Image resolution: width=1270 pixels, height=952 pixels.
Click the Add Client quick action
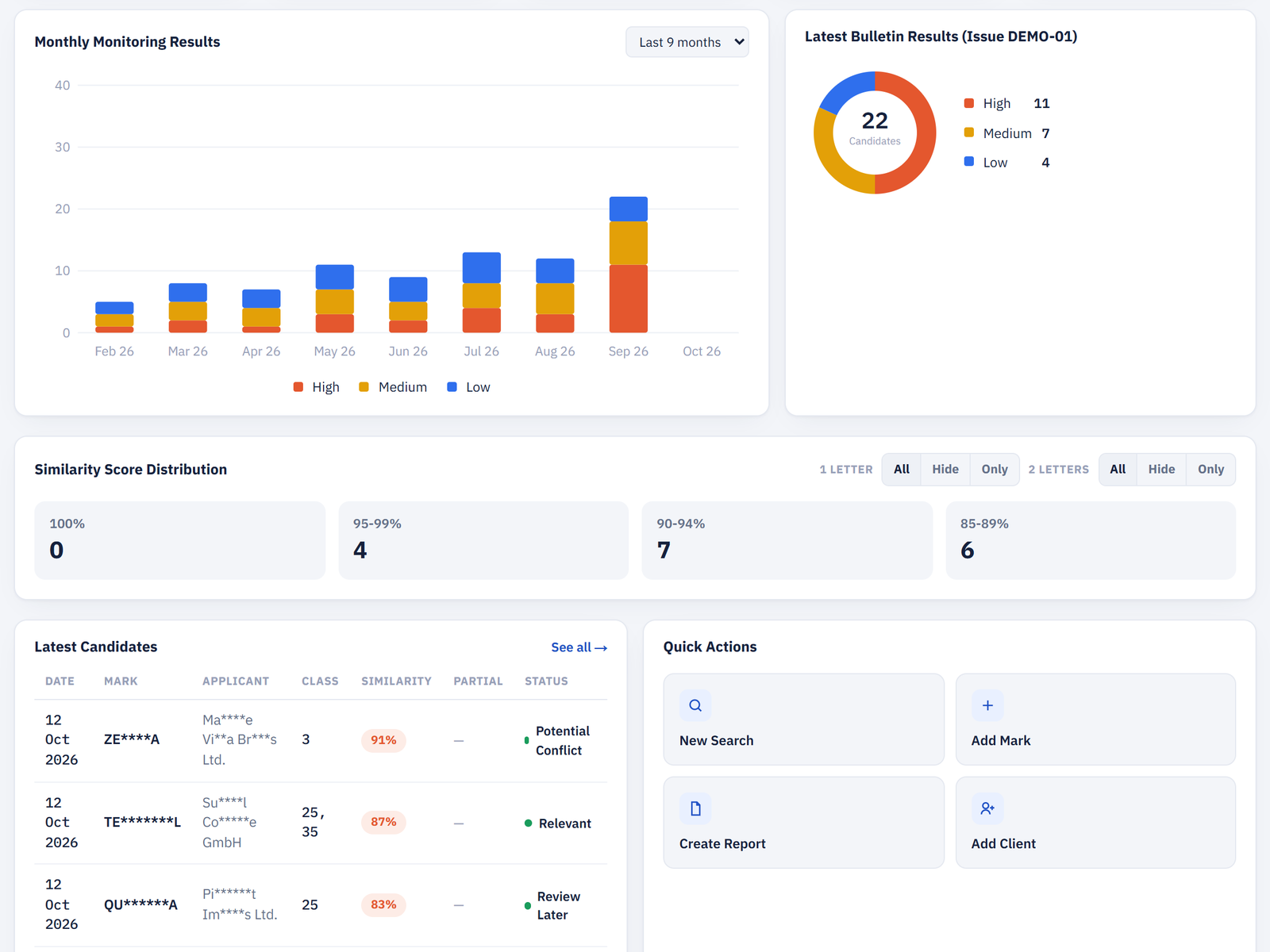[1095, 823]
